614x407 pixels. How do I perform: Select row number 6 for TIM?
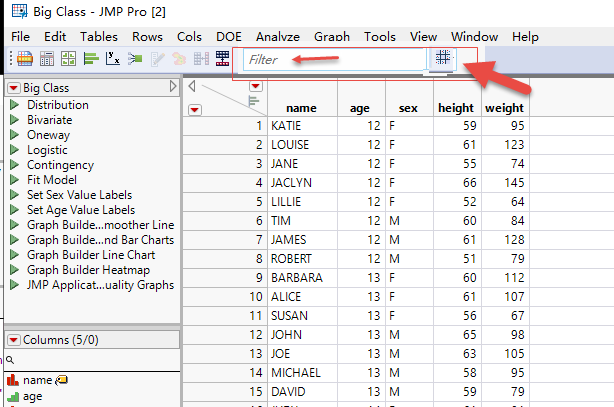225,221
